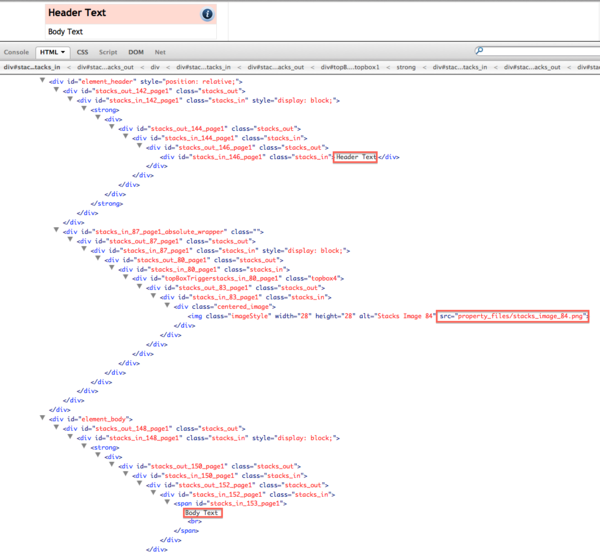Screen dimensions: 600x556
Task: Switch to the Script tab
Action: coord(108,52)
